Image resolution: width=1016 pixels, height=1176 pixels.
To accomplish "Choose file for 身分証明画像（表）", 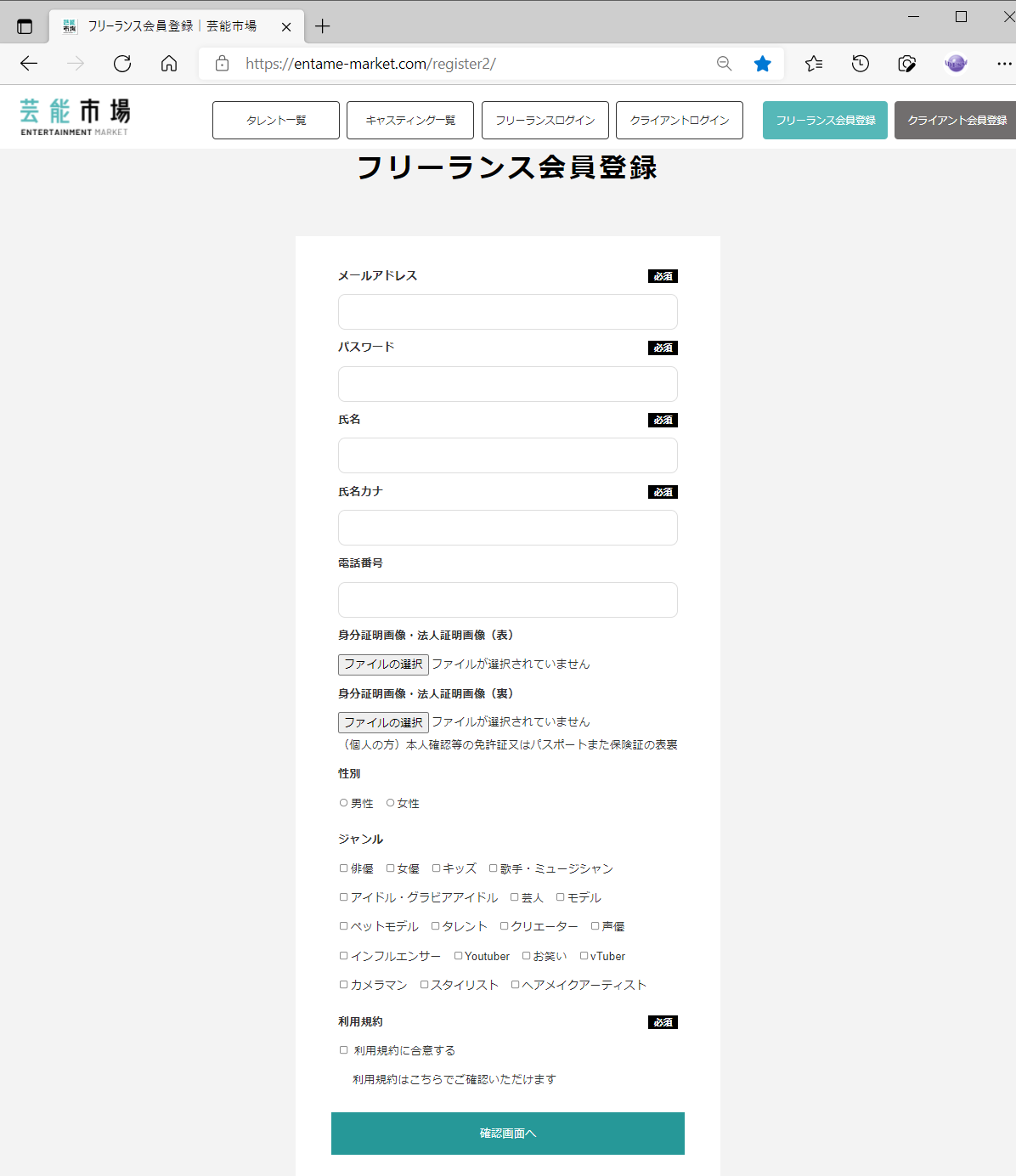I will [383, 664].
